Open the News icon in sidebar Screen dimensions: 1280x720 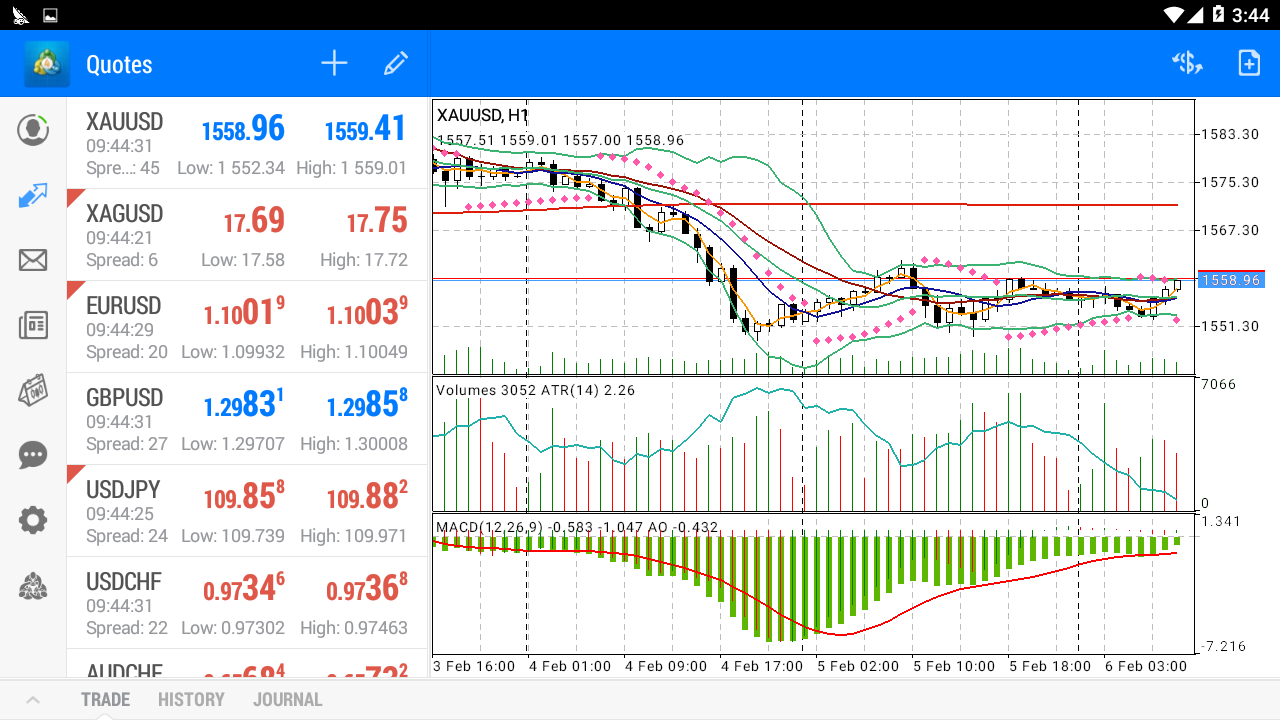[x=33, y=326]
